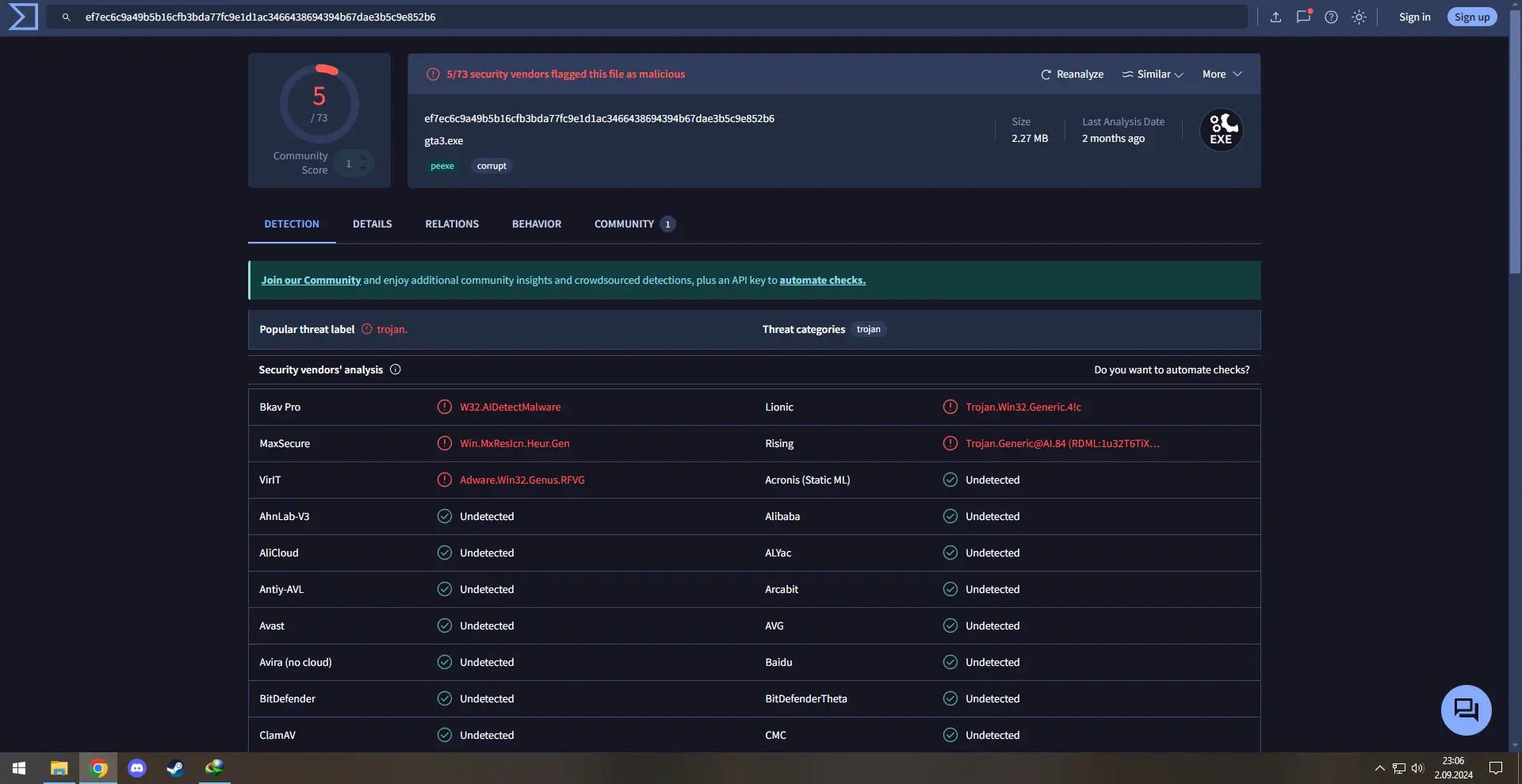
Task: Open the Windows notification center
Action: tap(1496, 768)
